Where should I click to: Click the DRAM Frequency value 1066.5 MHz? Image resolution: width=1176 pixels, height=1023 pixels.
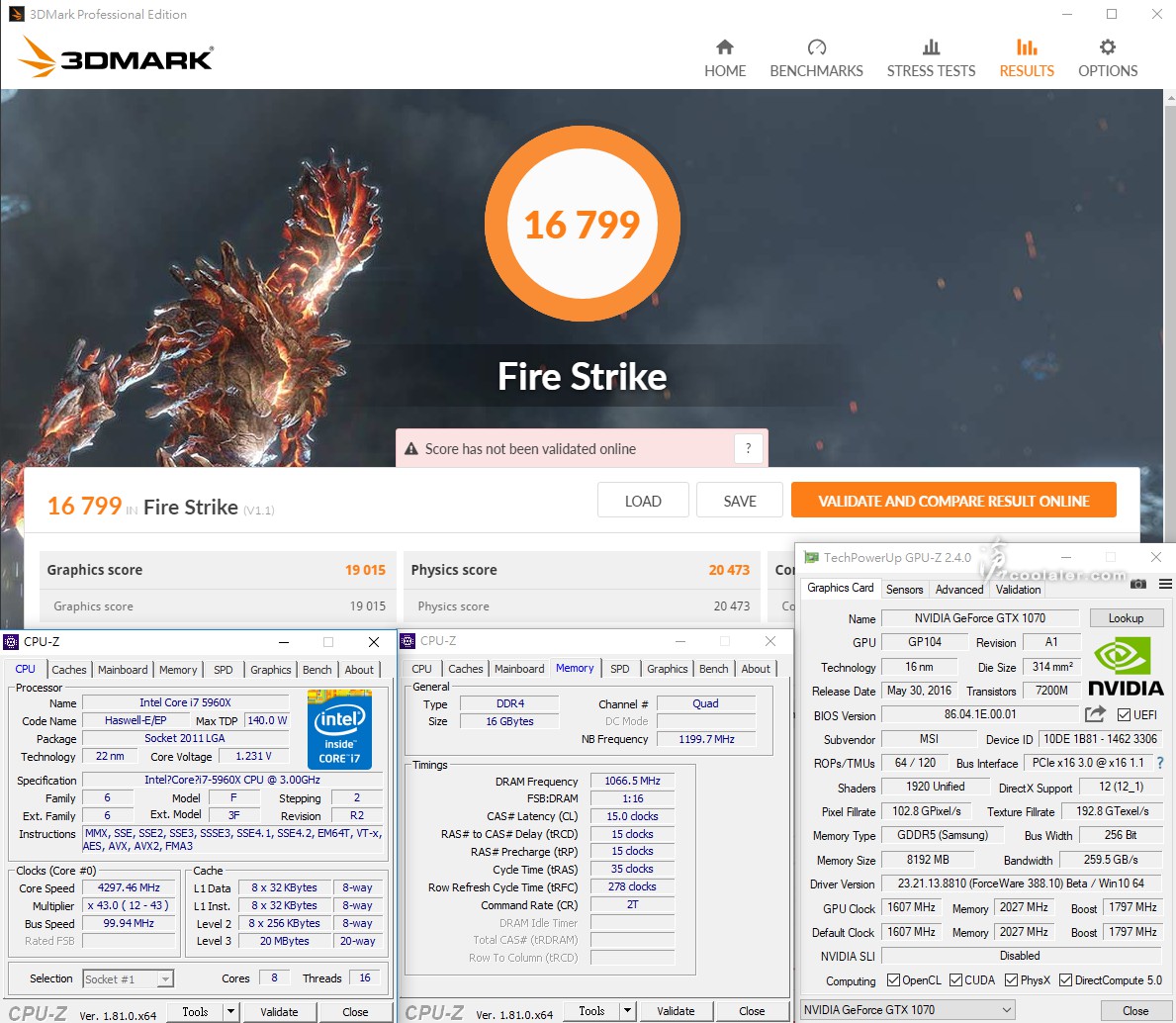[x=632, y=781]
